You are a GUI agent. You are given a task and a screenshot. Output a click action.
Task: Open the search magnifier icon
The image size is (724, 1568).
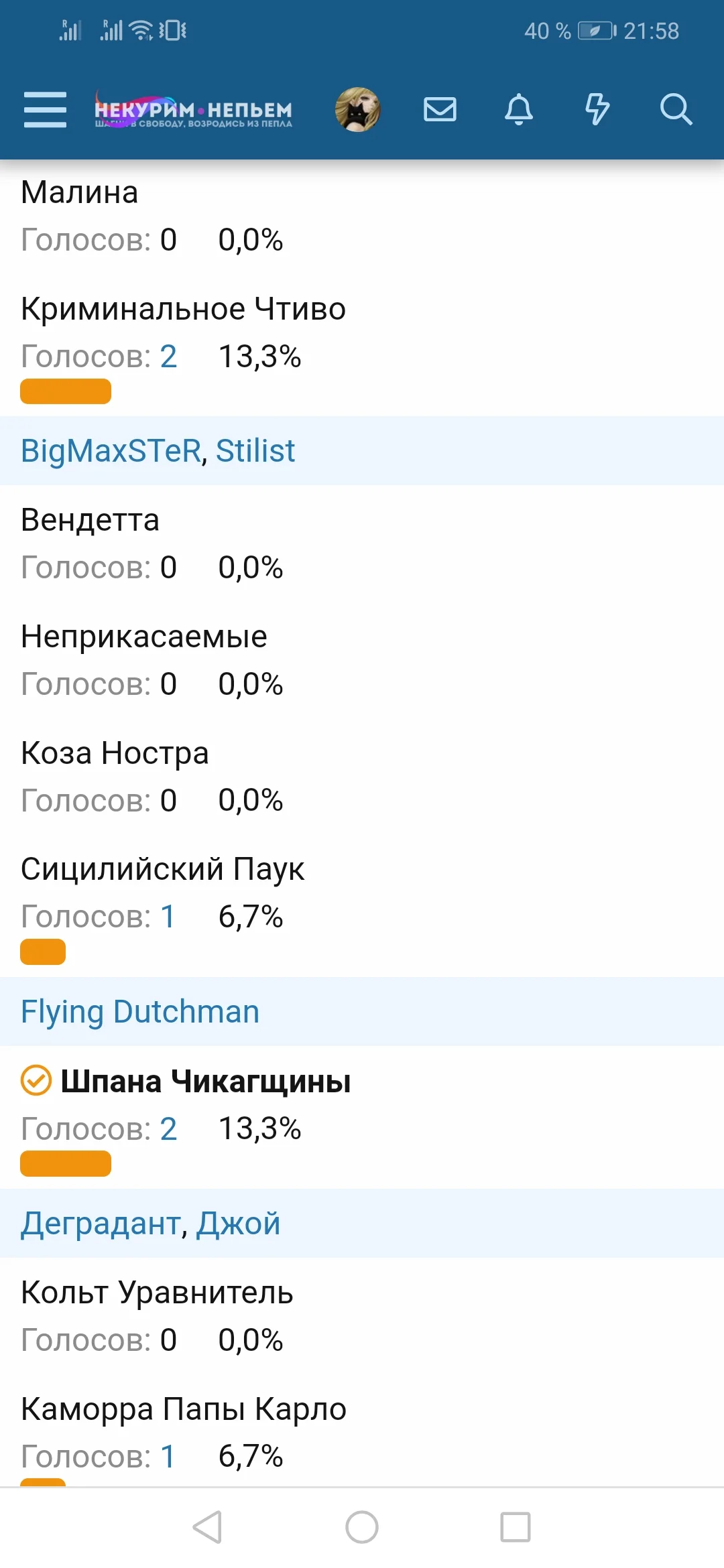pyautogui.click(x=675, y=109)
